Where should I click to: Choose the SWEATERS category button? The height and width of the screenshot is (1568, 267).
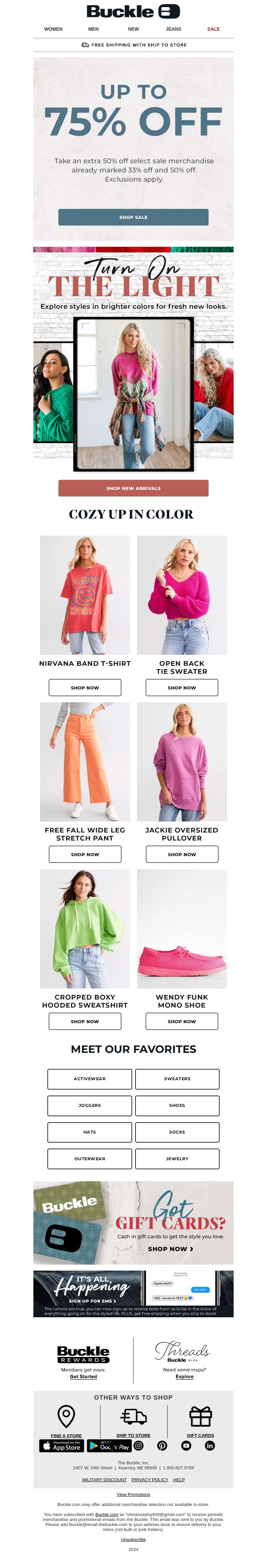(x=178, y=1079)
